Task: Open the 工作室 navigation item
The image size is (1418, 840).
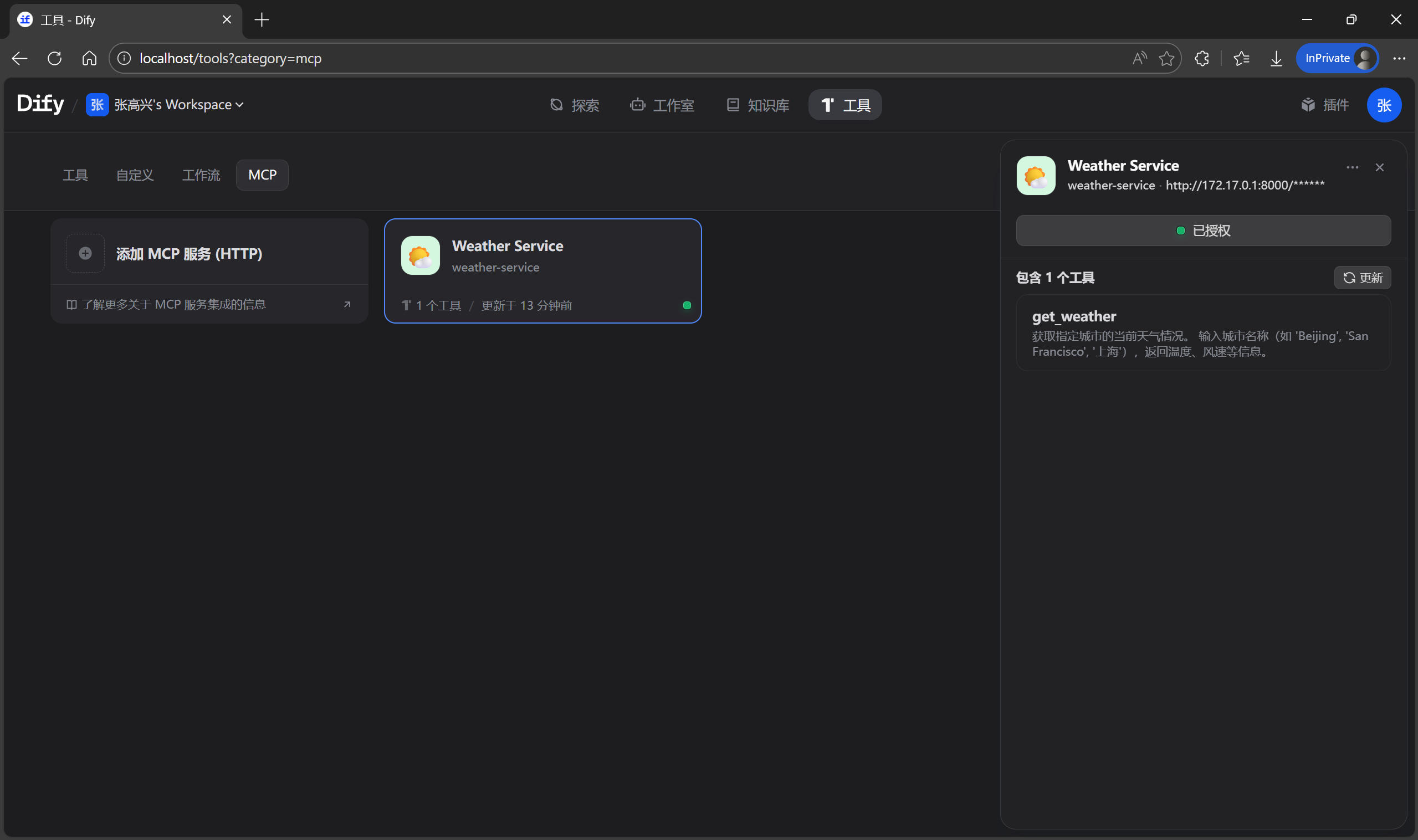Action: 662,105
